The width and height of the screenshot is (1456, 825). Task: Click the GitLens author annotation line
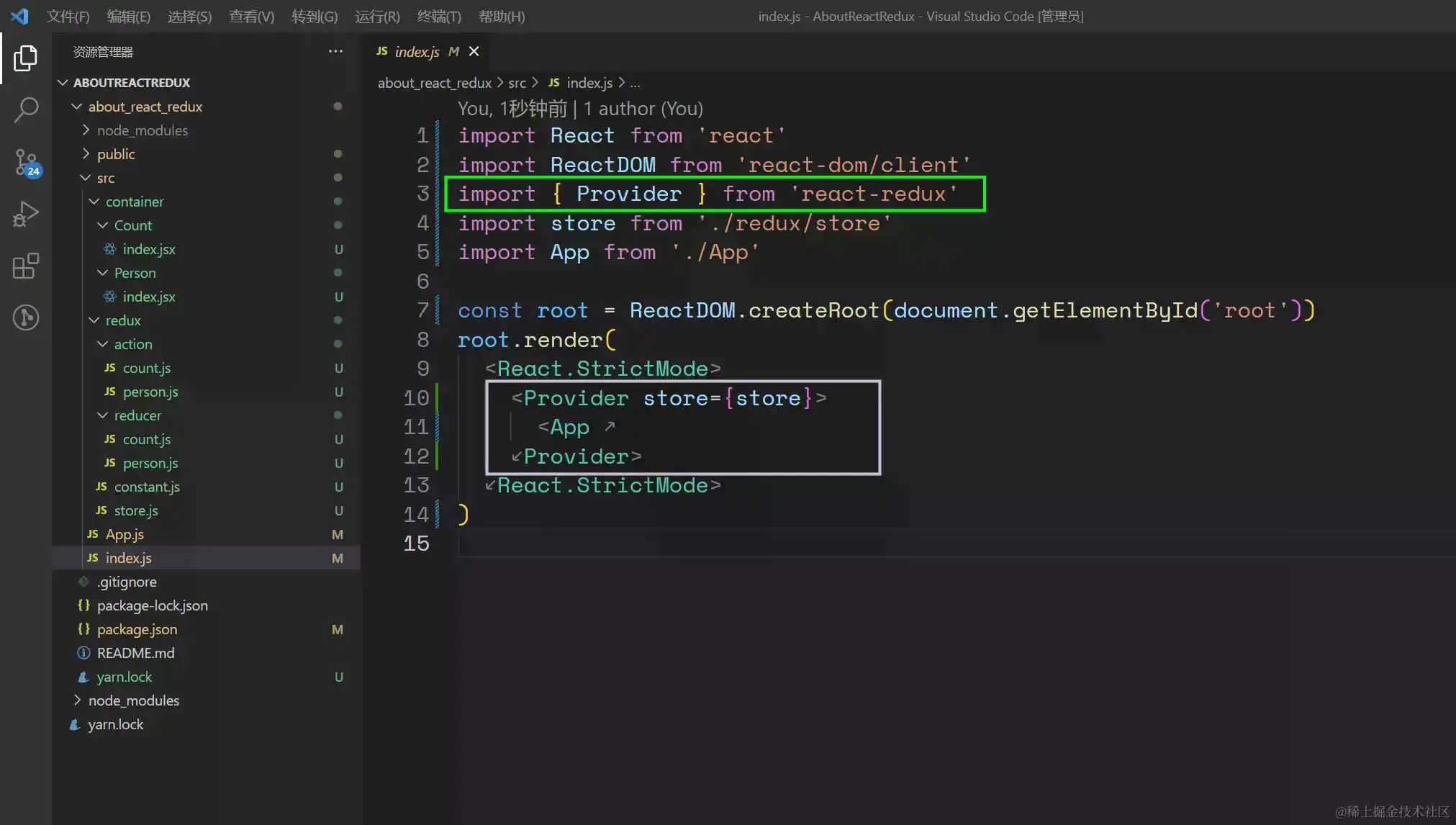(x=580, y=109)
